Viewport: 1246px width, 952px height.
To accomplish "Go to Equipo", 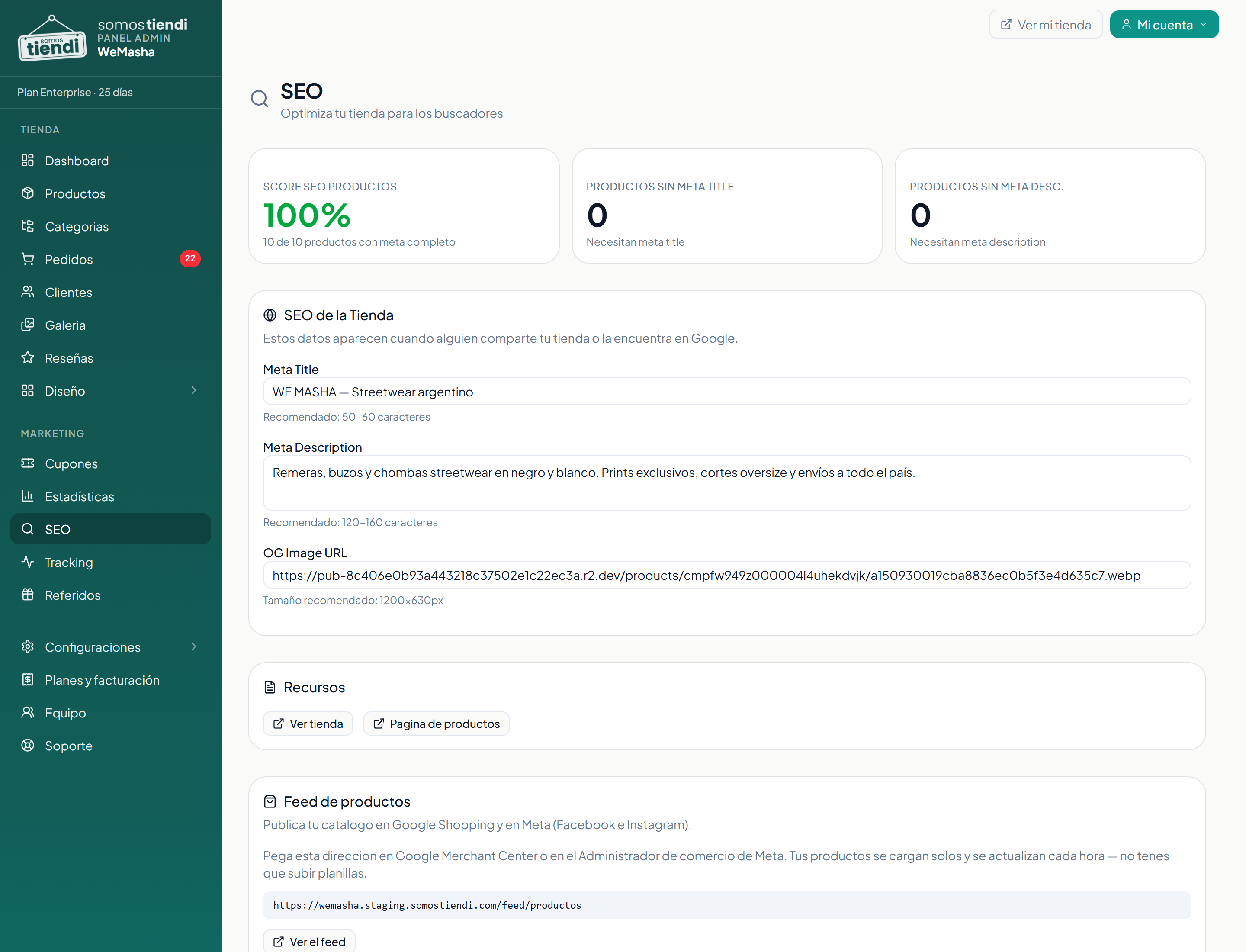I will 110,712.
